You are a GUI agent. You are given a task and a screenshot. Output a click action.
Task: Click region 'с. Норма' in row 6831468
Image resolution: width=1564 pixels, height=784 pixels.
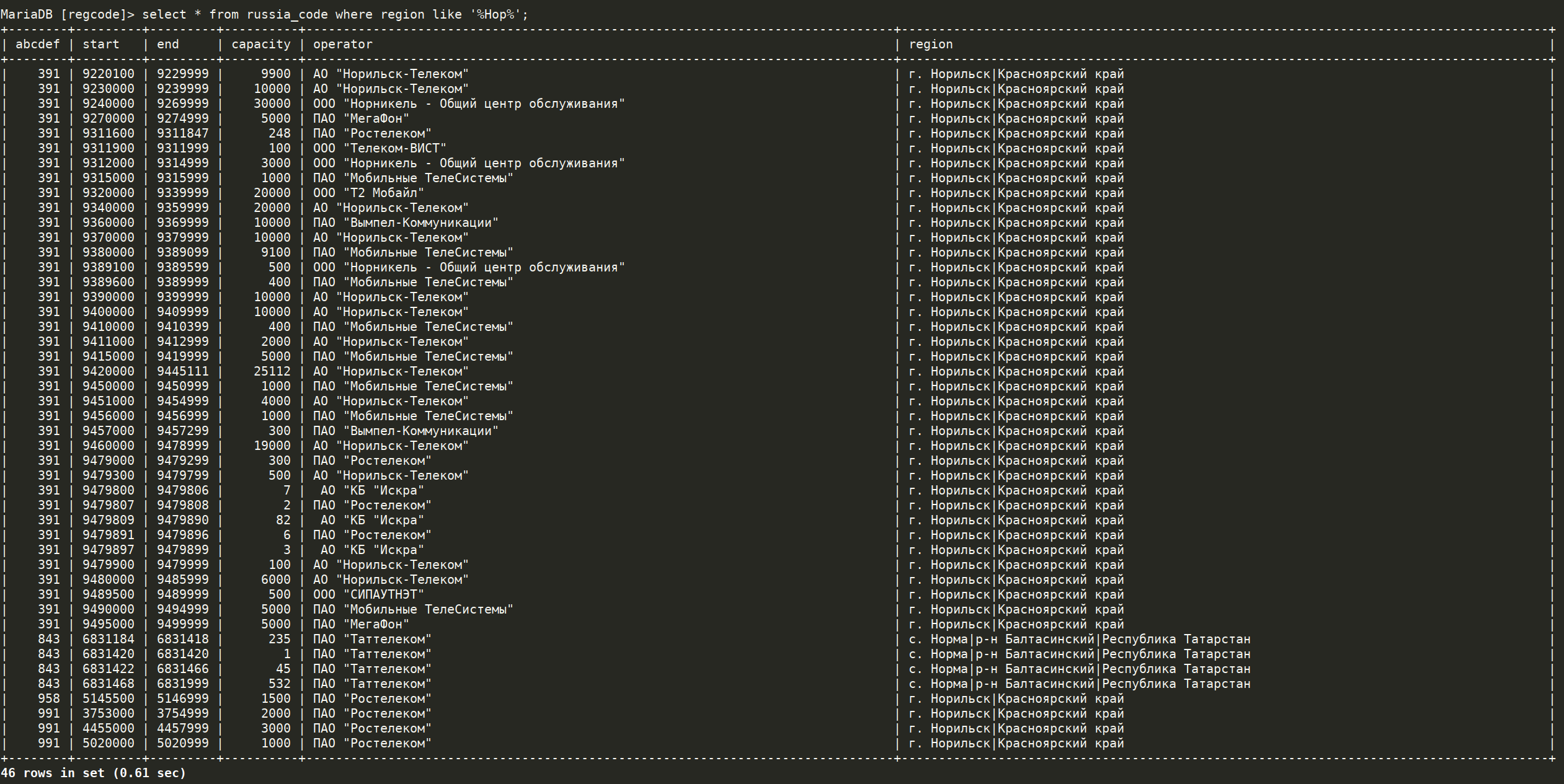point(938,684)
